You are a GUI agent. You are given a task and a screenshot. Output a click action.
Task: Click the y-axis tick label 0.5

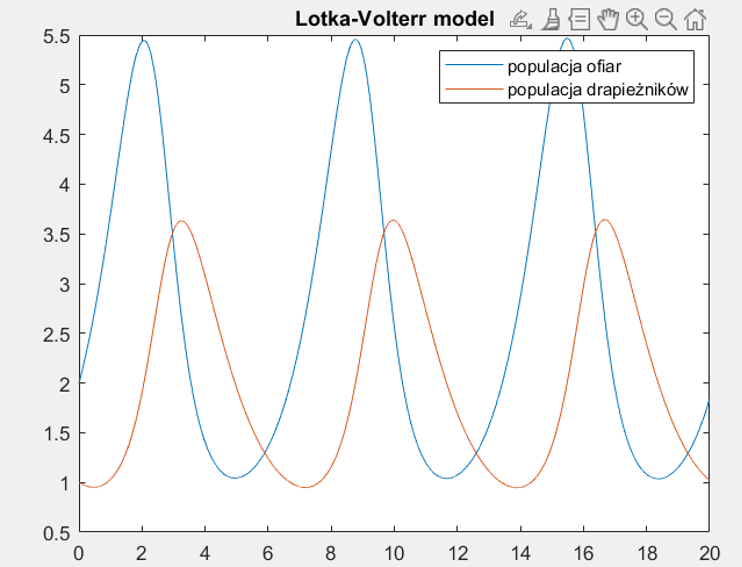(x=56, y=533)
